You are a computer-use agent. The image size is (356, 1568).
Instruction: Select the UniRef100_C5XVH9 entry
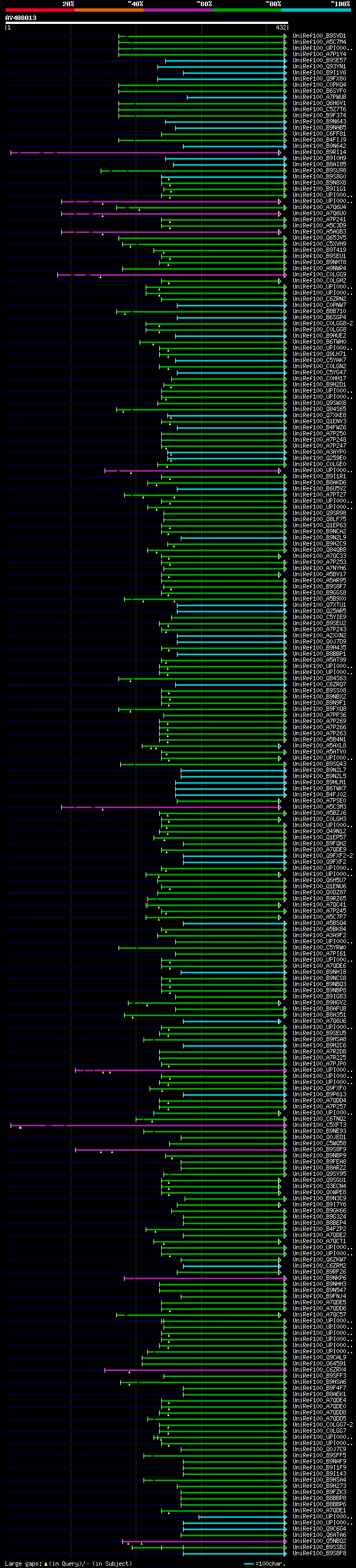pos(319,244)
